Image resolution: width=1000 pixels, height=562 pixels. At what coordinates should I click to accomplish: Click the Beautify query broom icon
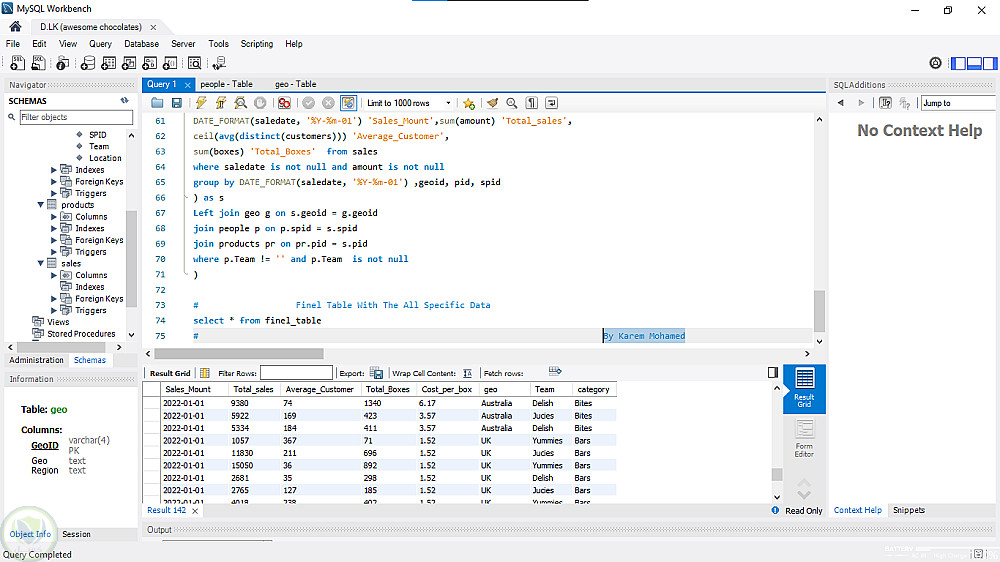click(x=491, y=103)
